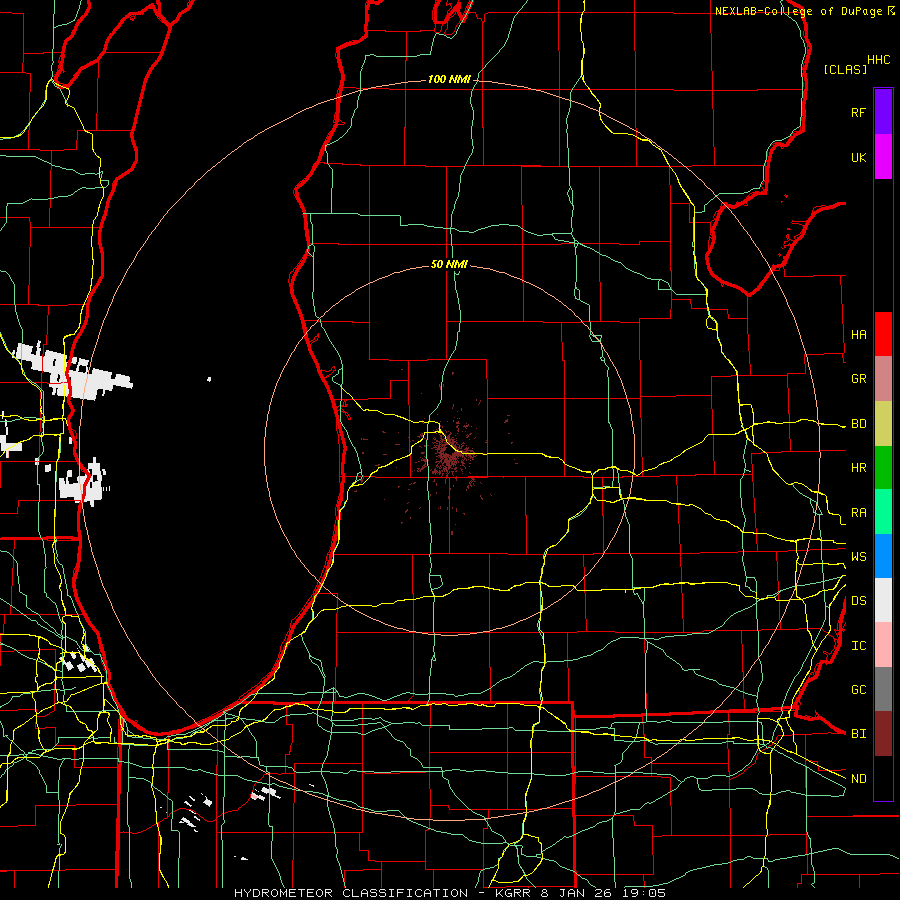Click the BD legend label
Viewport: 900px width, 900px height.
point(859,424)
